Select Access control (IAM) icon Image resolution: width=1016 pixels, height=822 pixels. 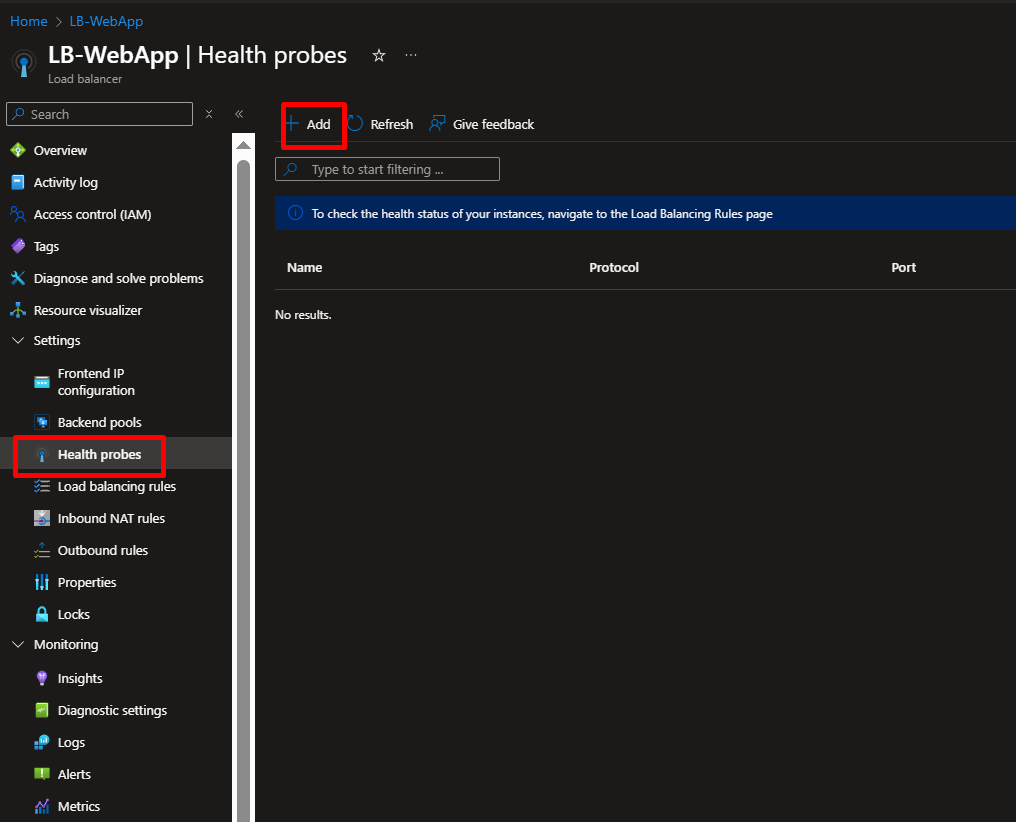coord(17,214)
